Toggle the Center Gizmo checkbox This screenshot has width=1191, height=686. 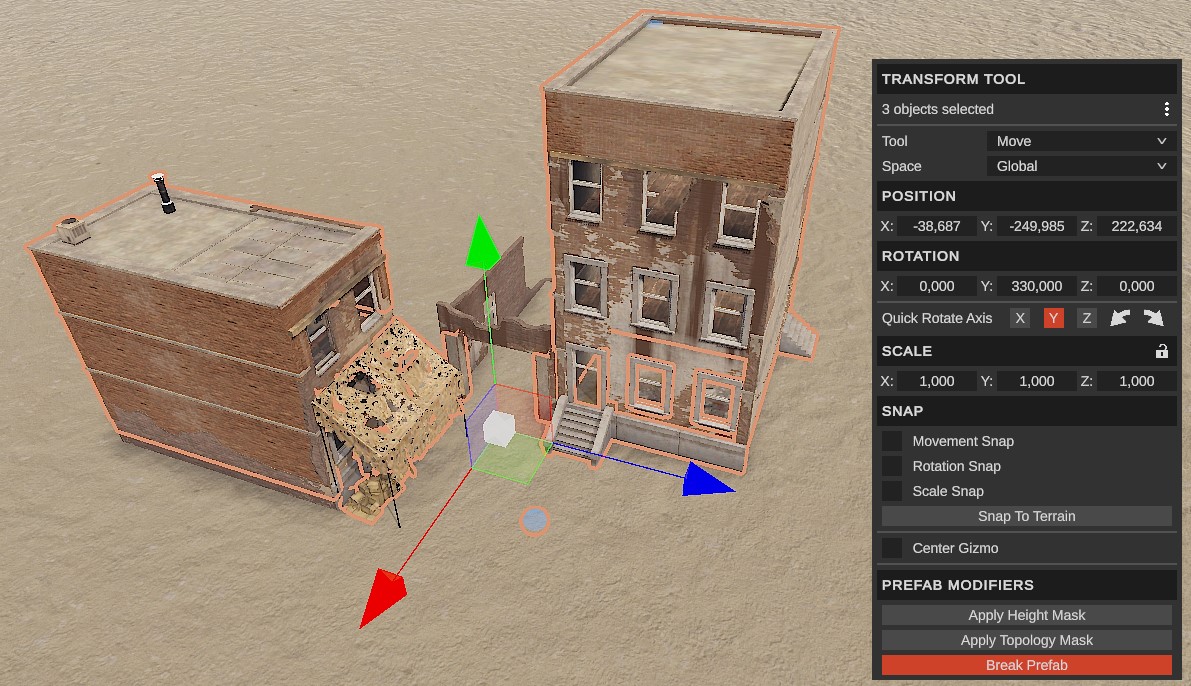(892, 548)
